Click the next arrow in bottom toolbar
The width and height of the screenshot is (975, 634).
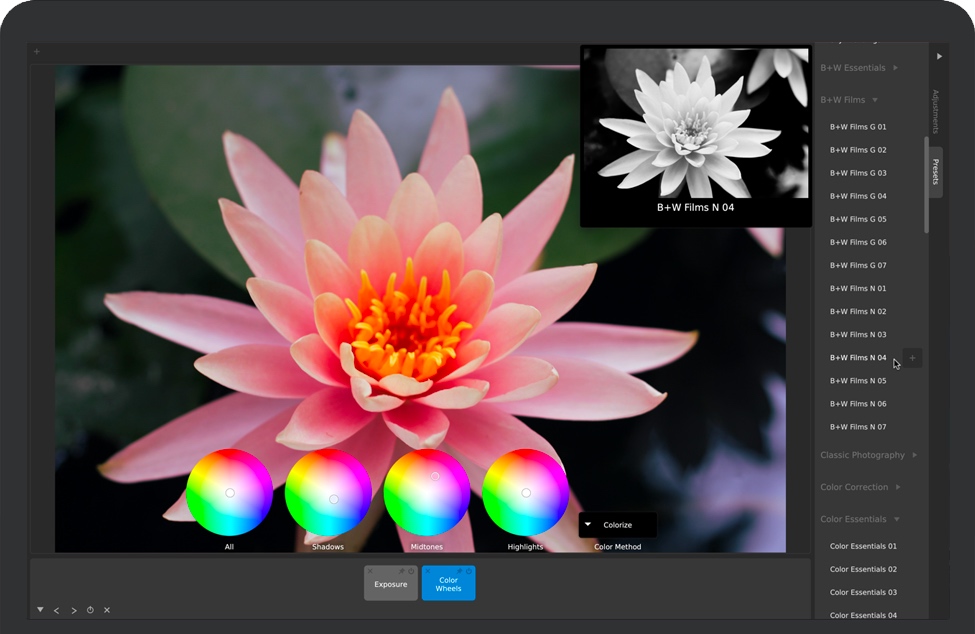(x=73, y=610)
